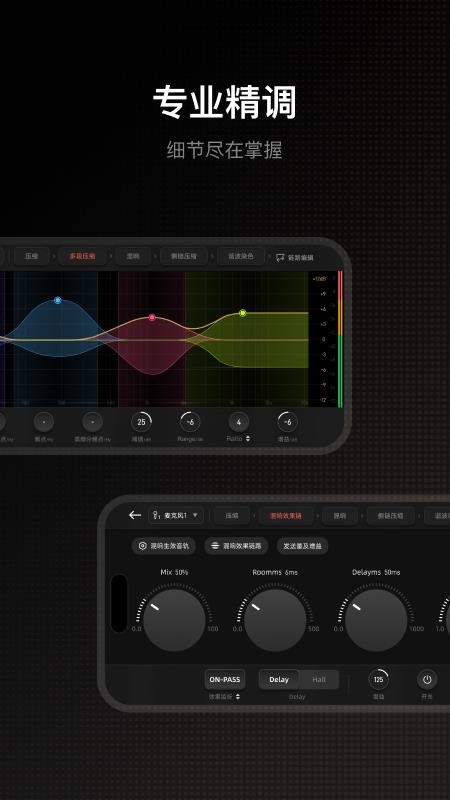Click the gain knob showing 125

[x=379, y=680]
